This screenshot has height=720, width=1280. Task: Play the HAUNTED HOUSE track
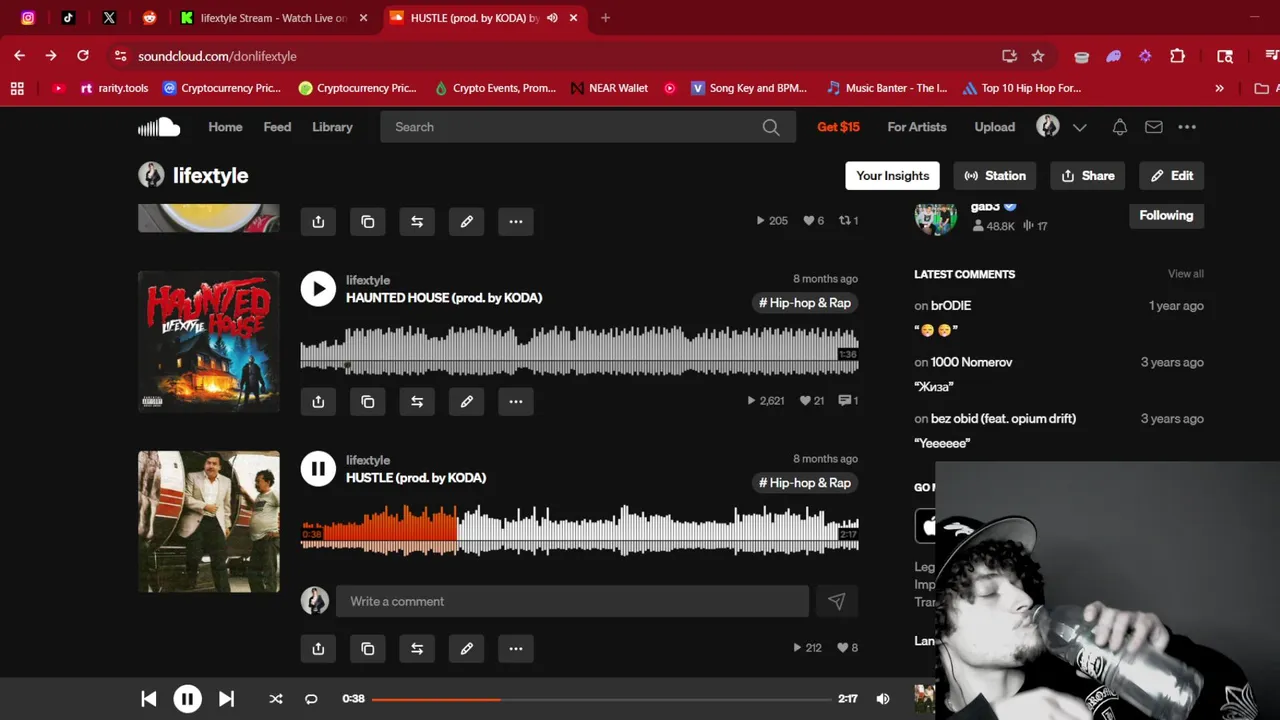(318, 289)
